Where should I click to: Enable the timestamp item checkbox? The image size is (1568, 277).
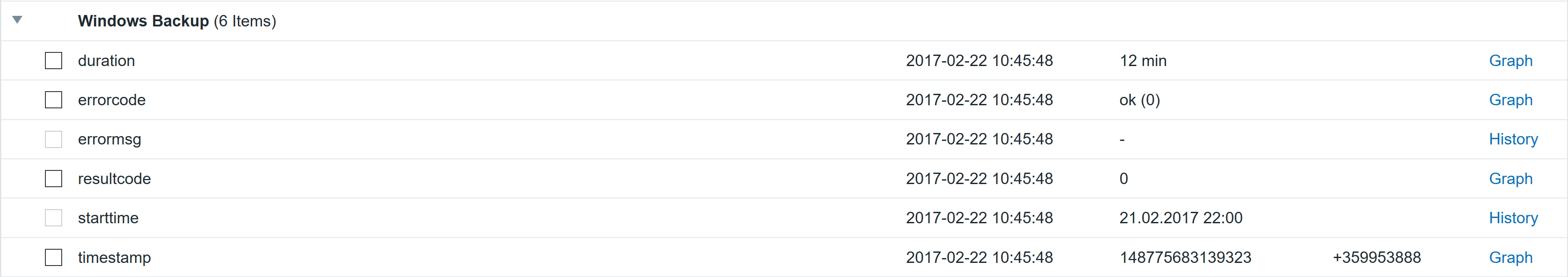click(x=54, y=258)
